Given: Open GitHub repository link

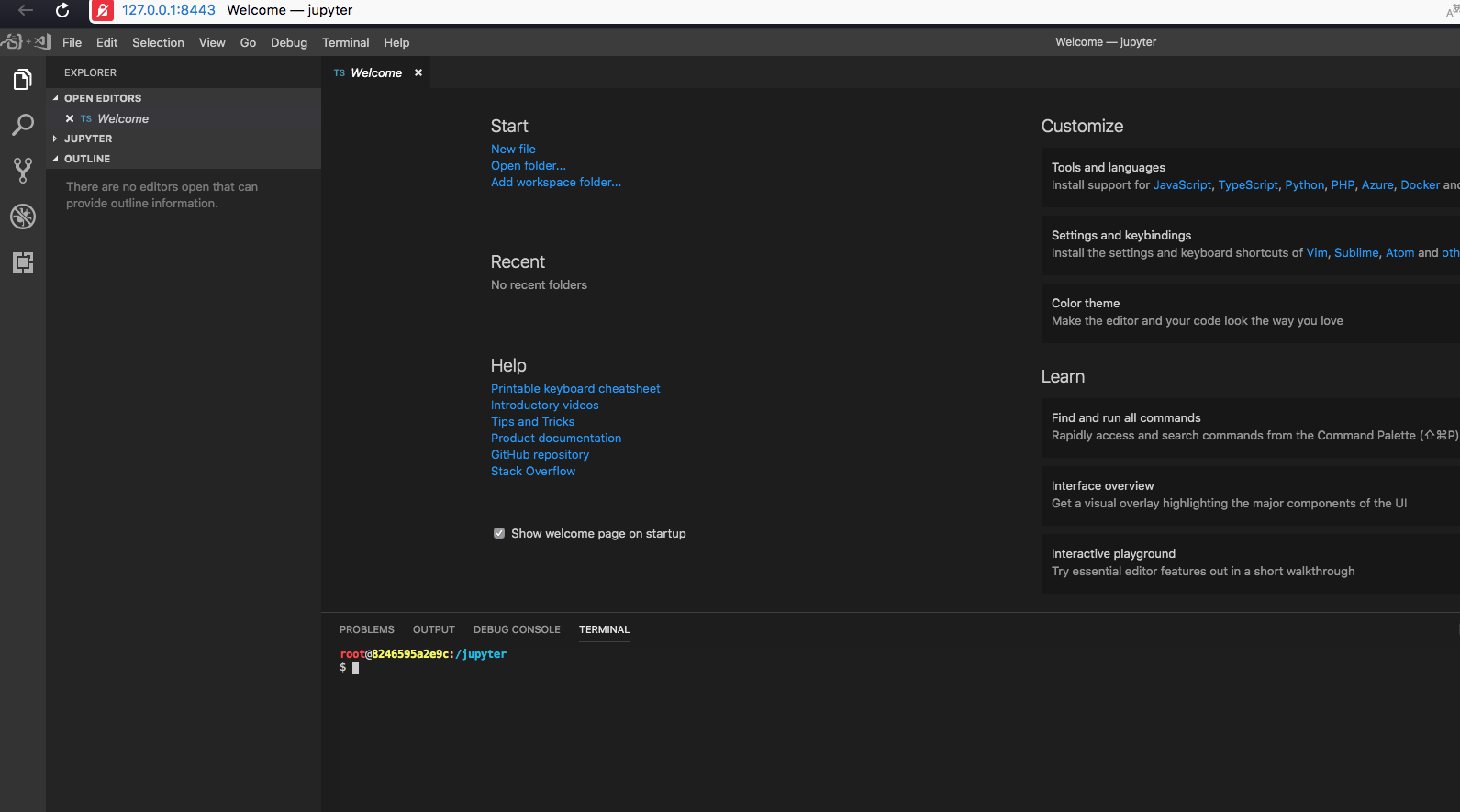Looking at the screenshot, I should (540, 454).
